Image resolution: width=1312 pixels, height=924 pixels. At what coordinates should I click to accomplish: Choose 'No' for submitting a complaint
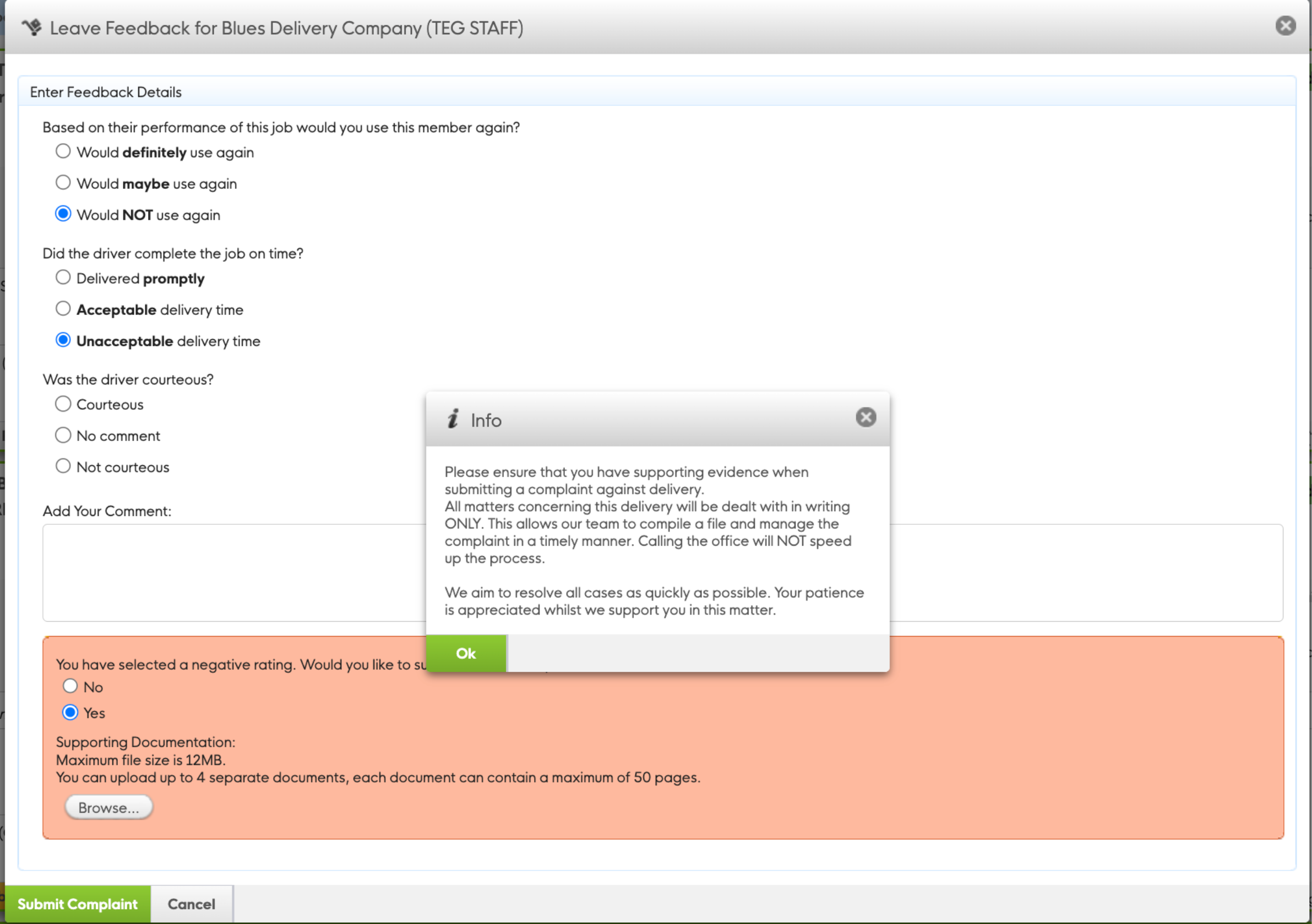coord(70,686)
